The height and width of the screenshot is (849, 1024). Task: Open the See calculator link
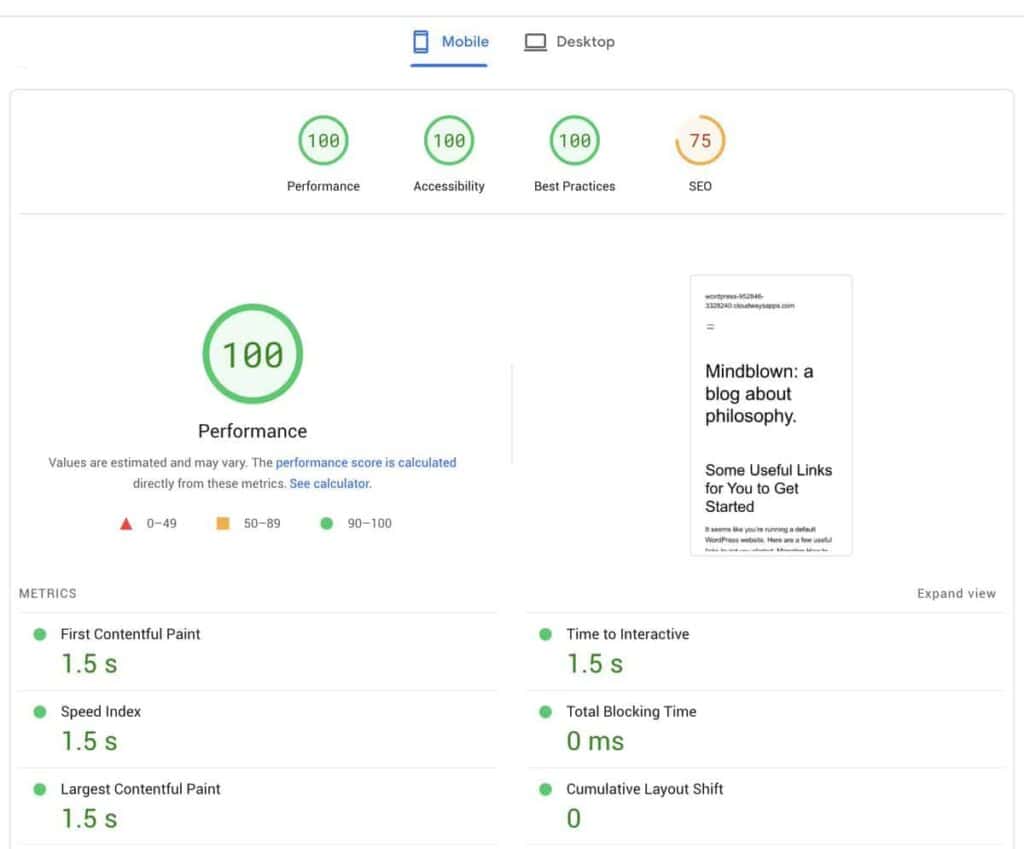329,484
